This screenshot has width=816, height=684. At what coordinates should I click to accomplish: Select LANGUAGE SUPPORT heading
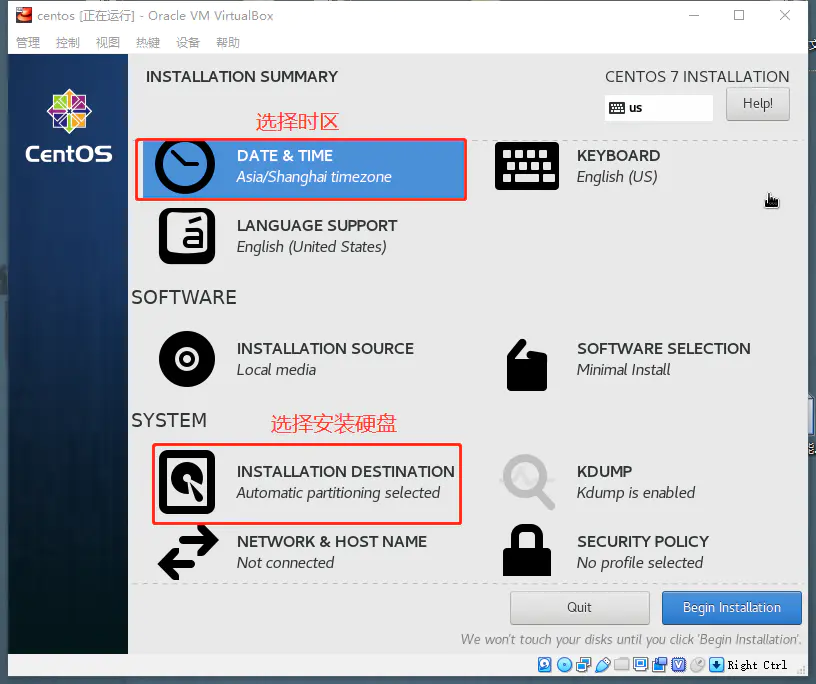pos(317,225)
